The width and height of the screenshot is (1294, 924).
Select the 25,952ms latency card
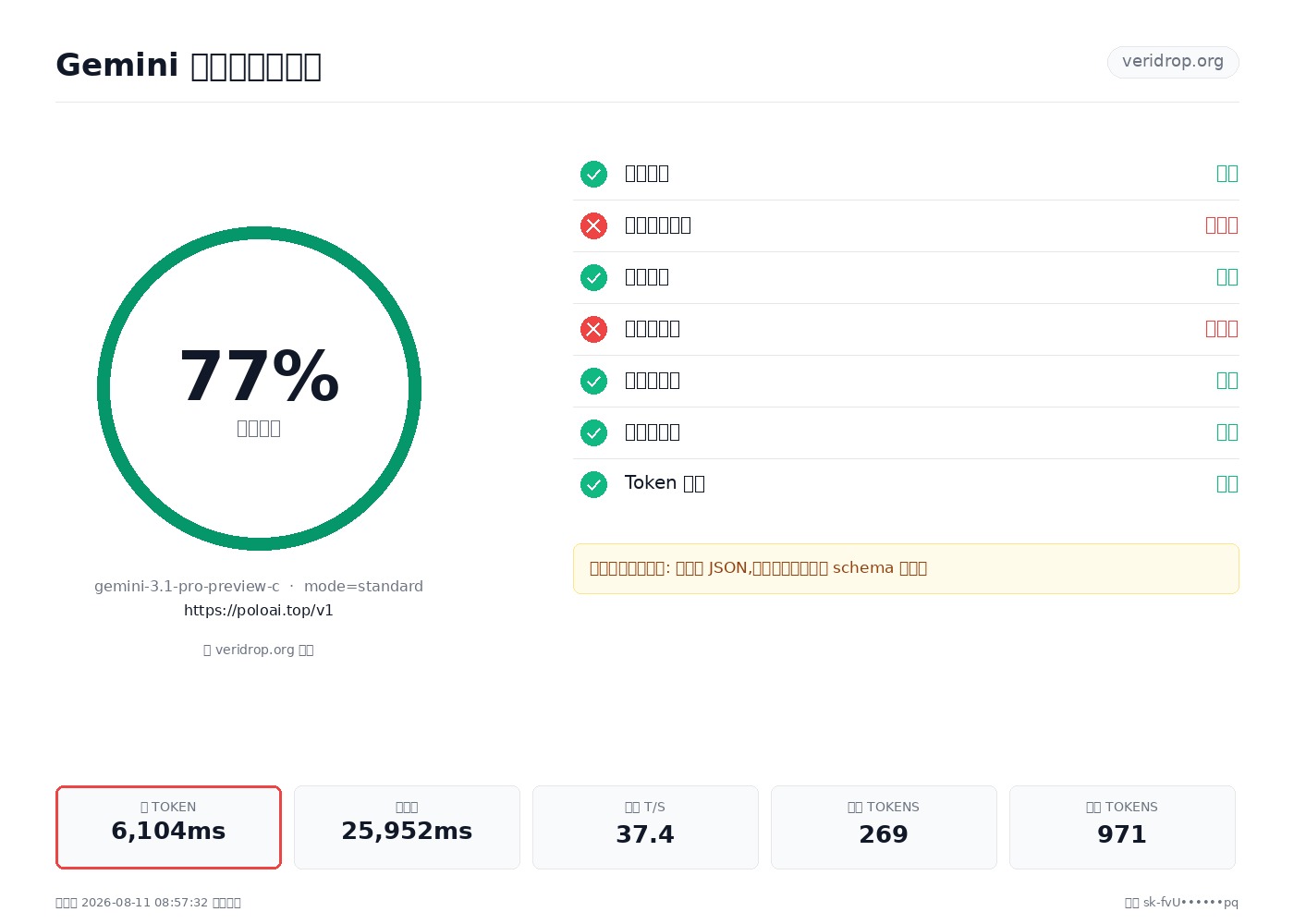[407, 827]
